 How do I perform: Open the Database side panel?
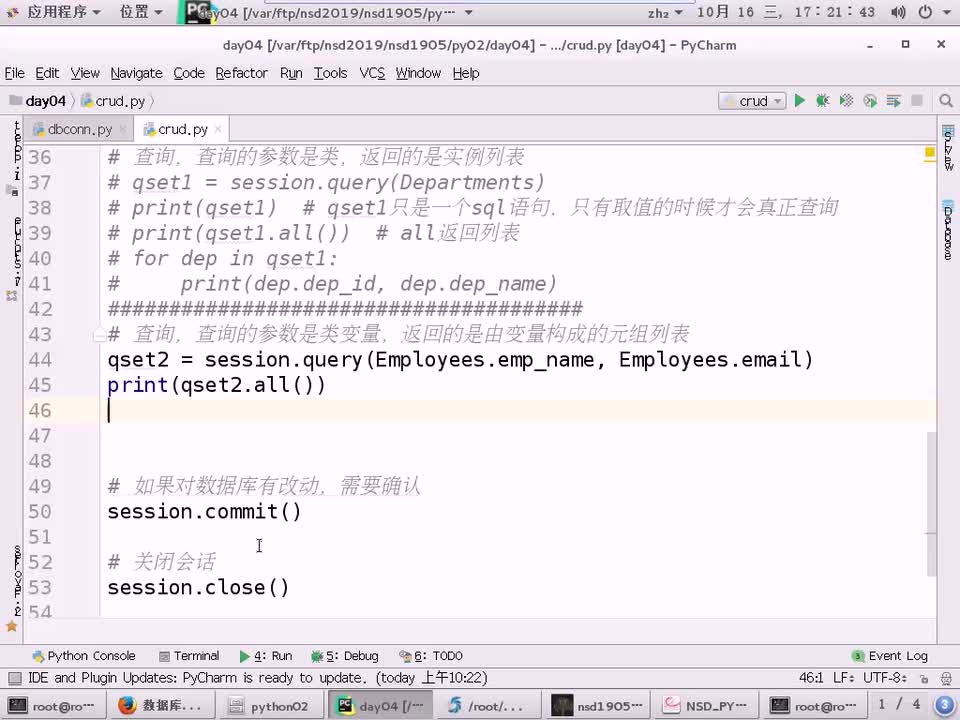(x=948, y=230)
